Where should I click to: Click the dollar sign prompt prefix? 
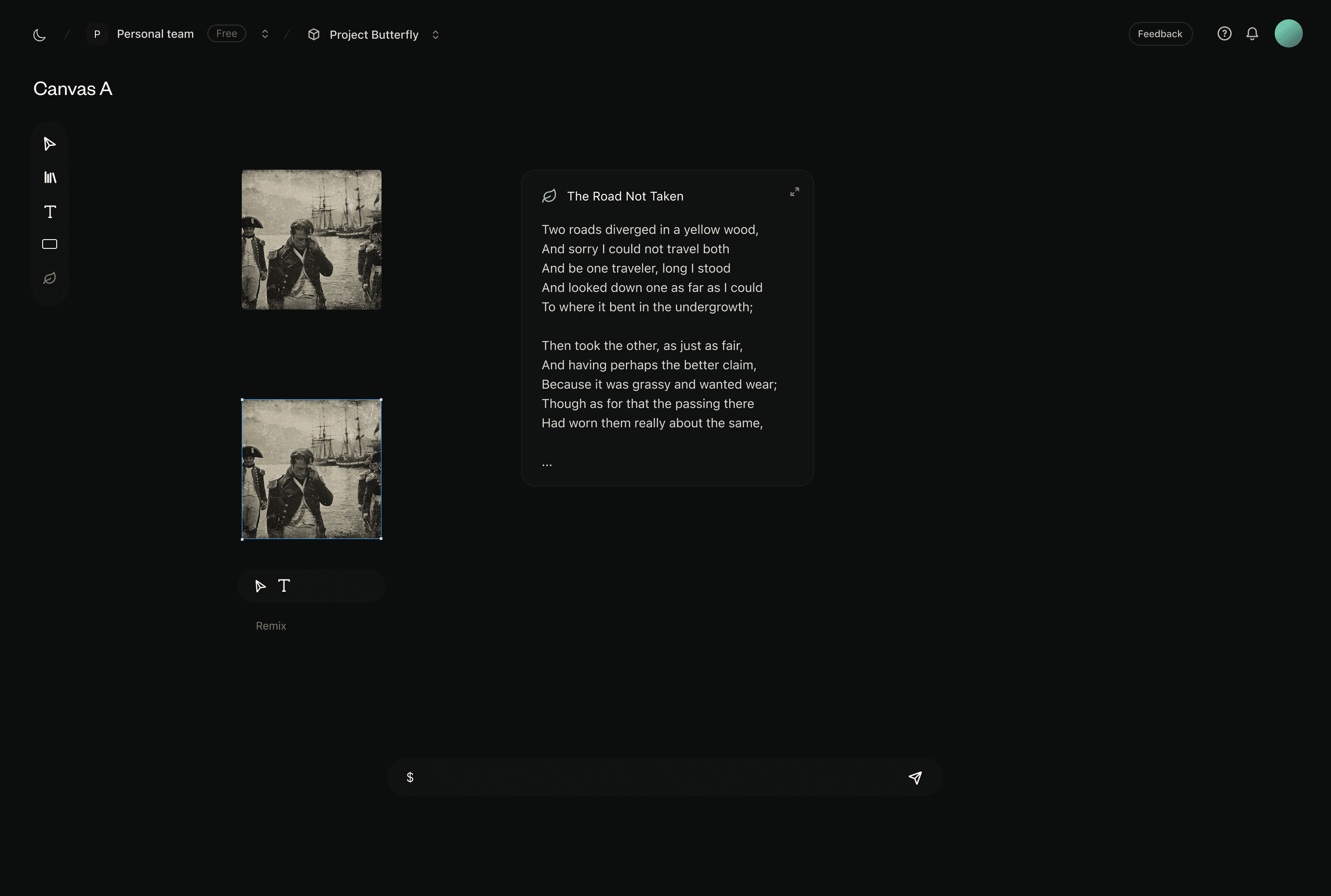coord(410,778)
